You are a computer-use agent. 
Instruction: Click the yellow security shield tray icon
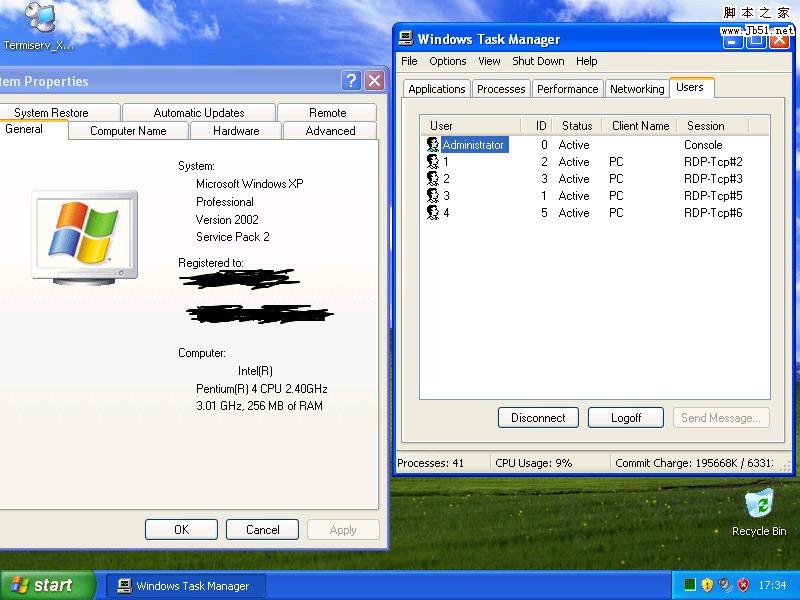click(707, 585)
